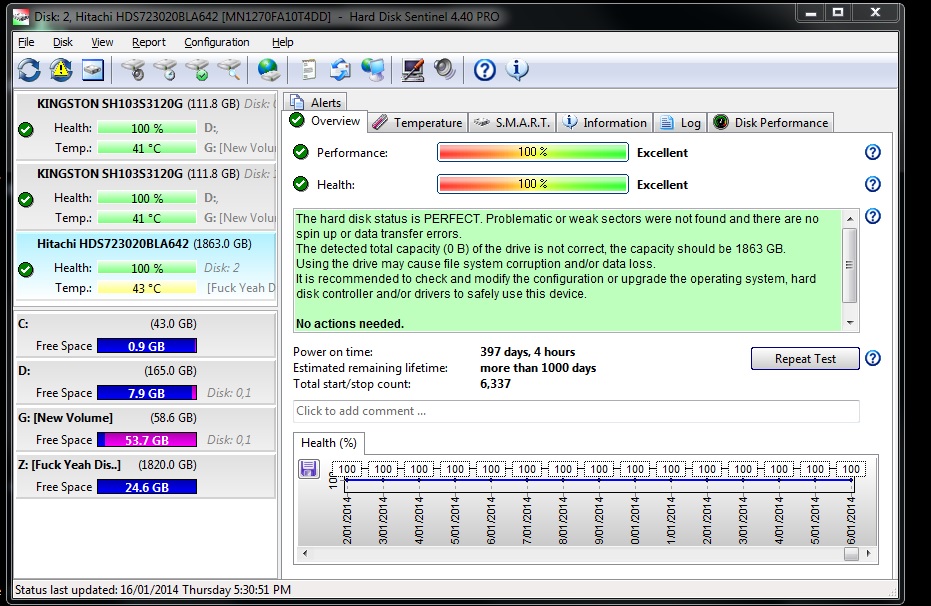Click help icon beside Performance bar

coord(872,153)
